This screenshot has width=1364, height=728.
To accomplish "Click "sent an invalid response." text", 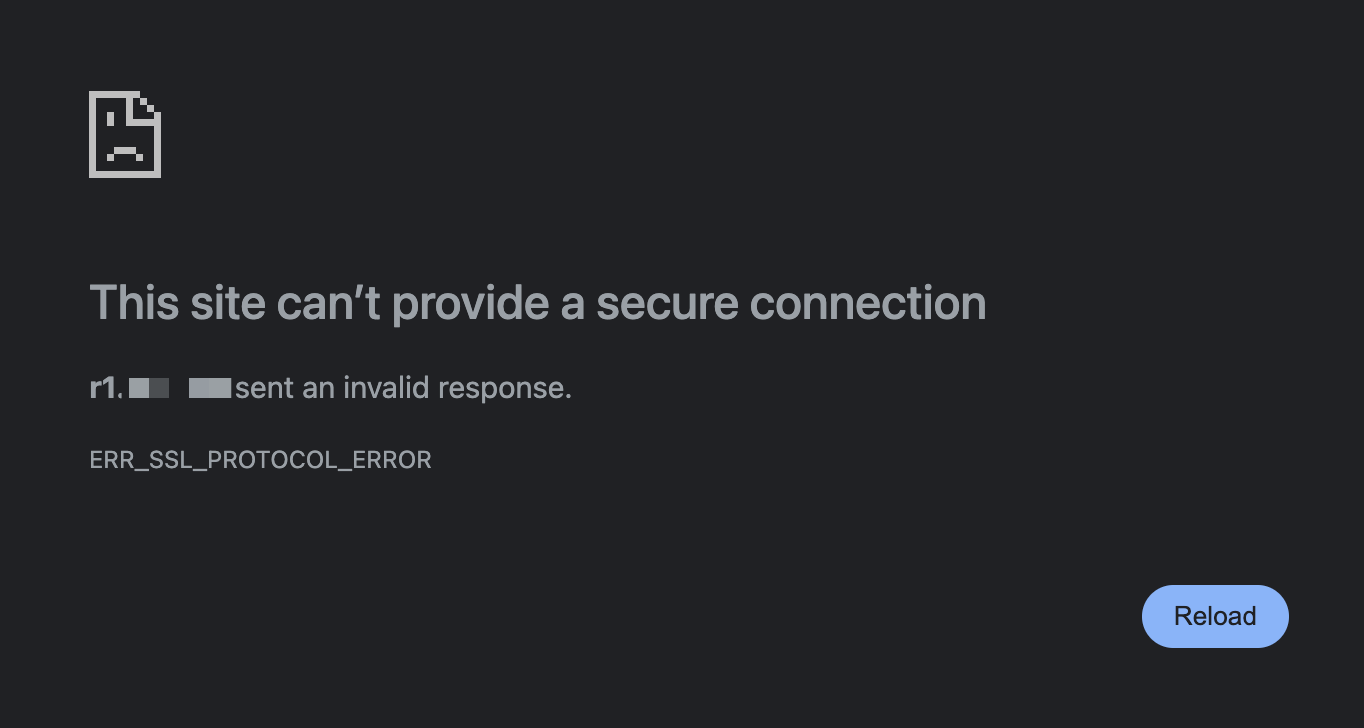I will click(x=404, y=388).
